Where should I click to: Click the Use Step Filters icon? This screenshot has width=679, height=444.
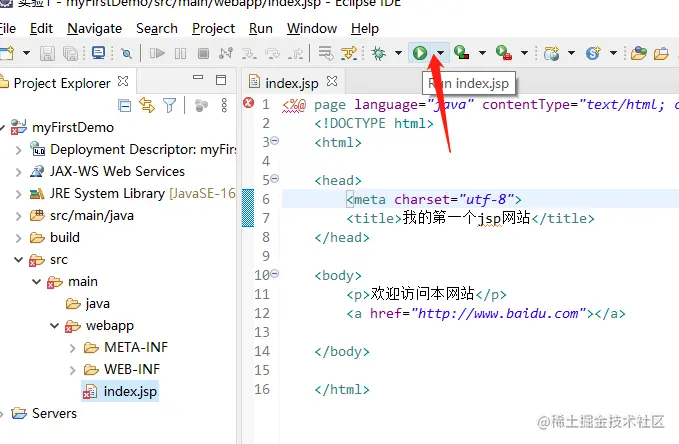[349, 53]
